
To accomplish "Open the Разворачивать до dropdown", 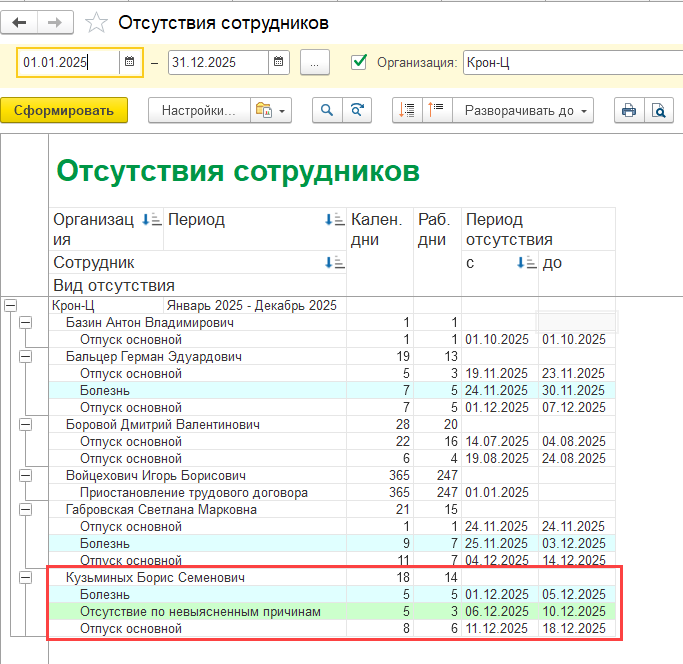I will pyautogui.click(x=524, y=110).
